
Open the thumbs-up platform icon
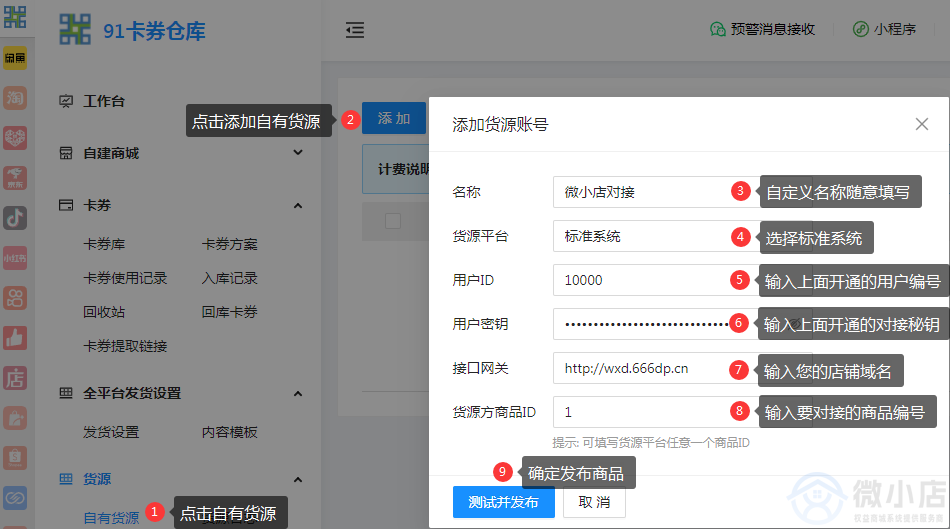15,338
